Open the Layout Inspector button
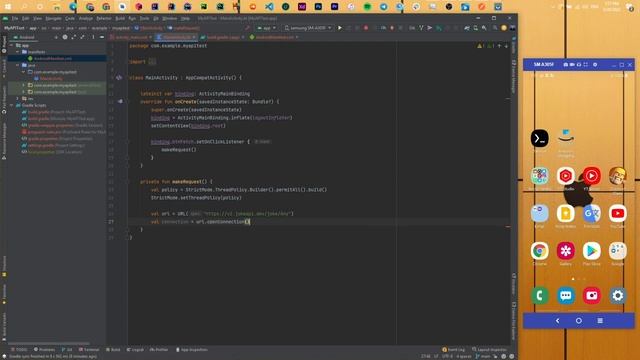The image size is (640, 360). 489,350
